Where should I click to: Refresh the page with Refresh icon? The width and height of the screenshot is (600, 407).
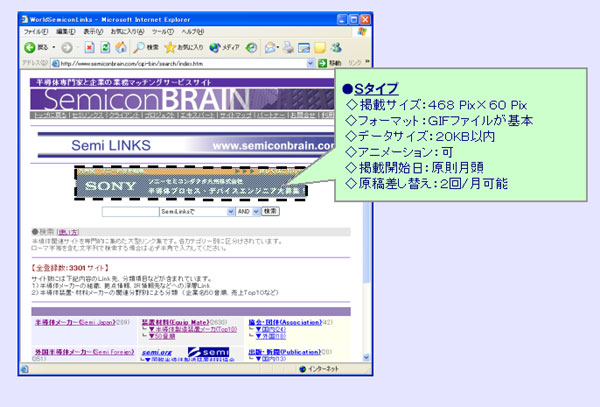coord(105,47)
